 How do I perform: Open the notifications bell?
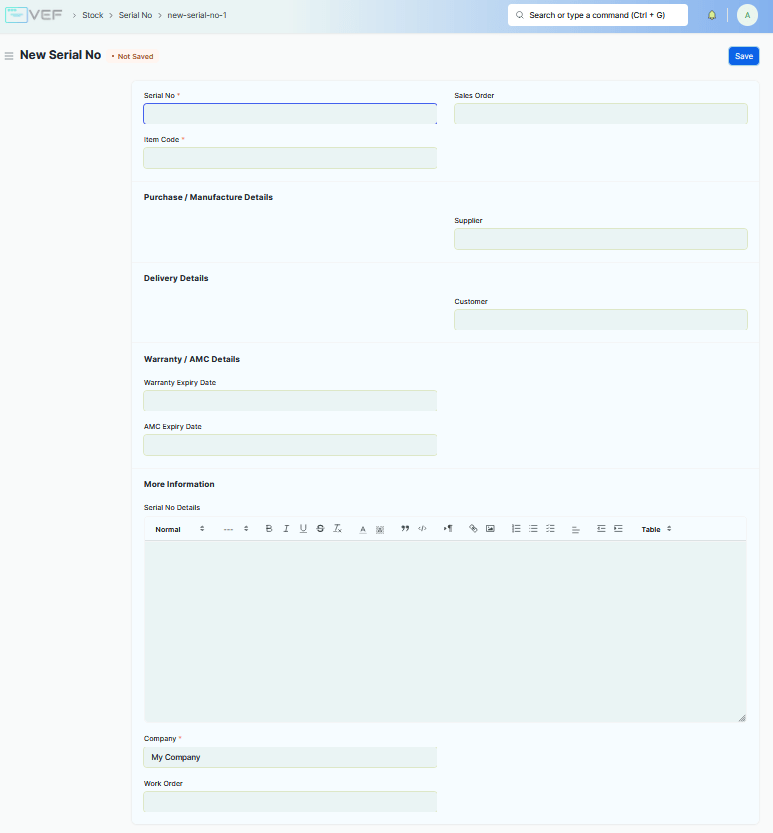click(x=712, y=15)
